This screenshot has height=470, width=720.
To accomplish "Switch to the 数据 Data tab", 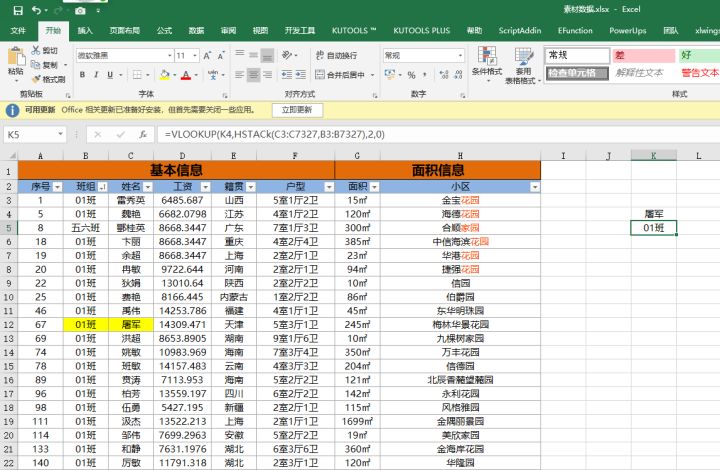I will [x=196, y=31].
